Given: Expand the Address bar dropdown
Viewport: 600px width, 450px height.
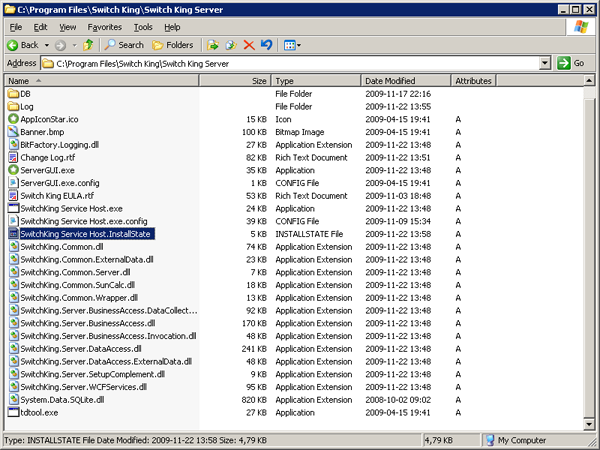Looking at the screenshot, I should [545, 63].
